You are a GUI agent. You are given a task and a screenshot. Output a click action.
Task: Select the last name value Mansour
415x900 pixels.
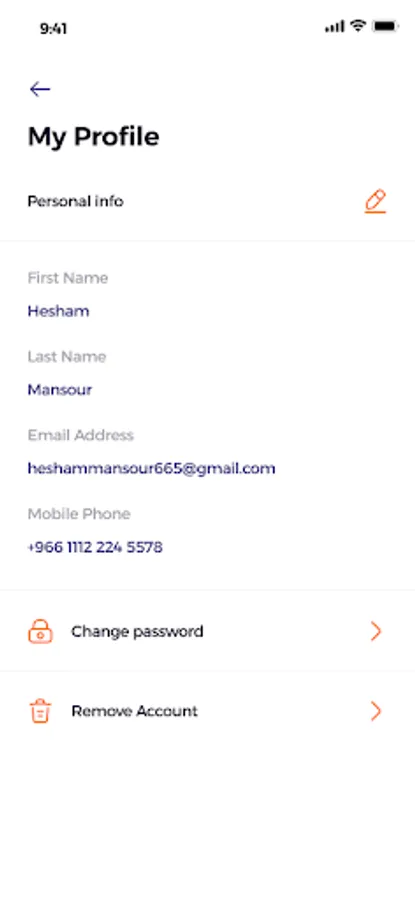click(60, 390)
